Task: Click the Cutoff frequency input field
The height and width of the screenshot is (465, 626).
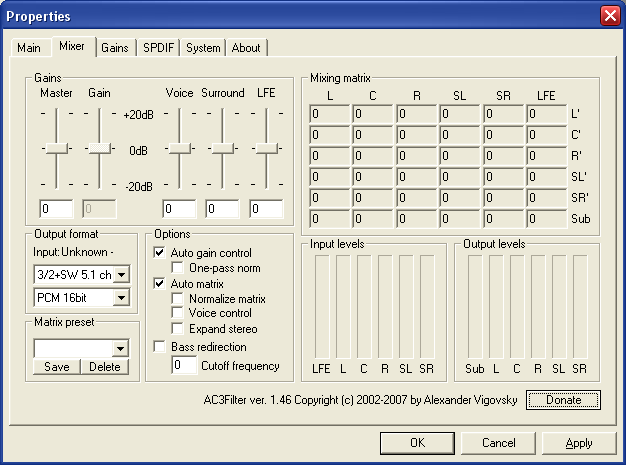Action: (x=184, y=366)
